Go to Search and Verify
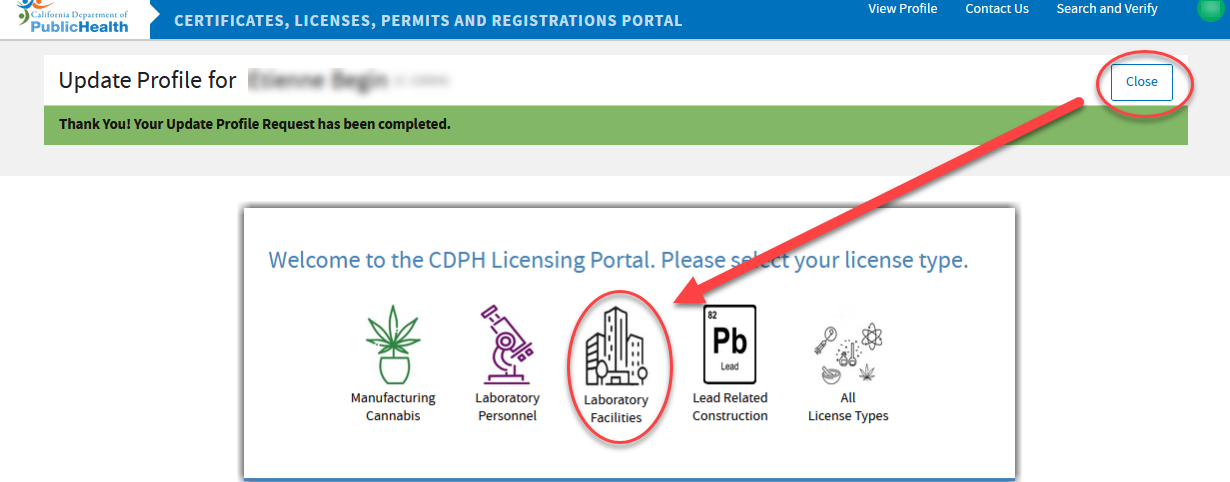This screenshot has width=1230, height=482. 1107,9
